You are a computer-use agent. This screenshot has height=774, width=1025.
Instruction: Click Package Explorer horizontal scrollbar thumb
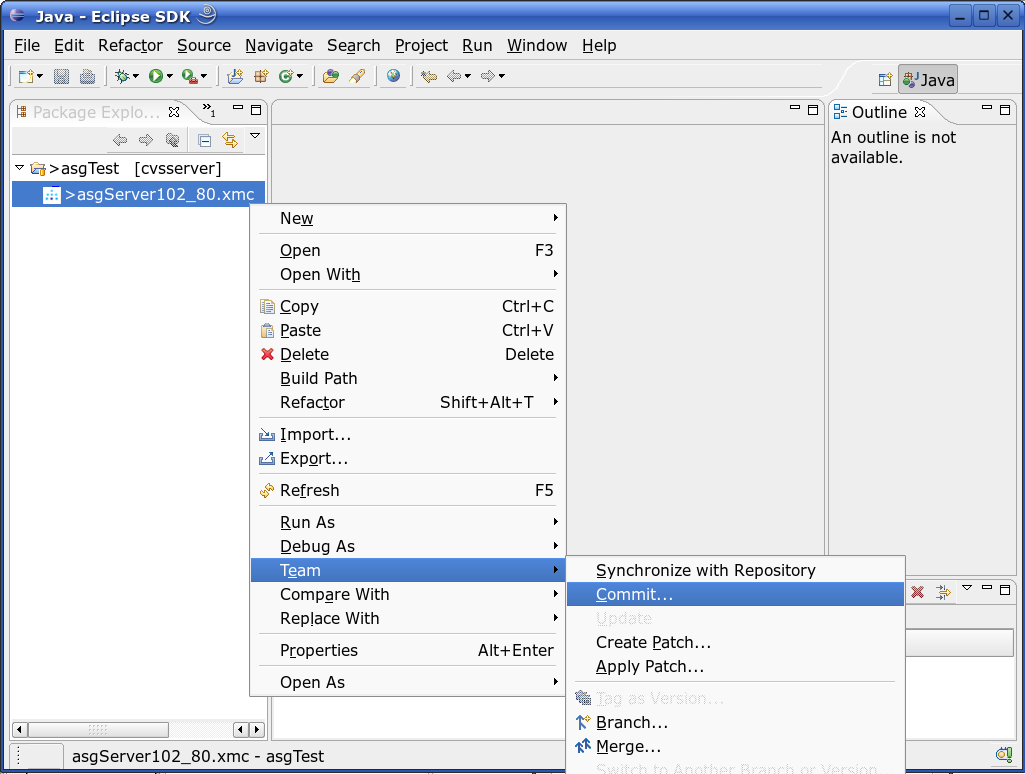(98, 729)
